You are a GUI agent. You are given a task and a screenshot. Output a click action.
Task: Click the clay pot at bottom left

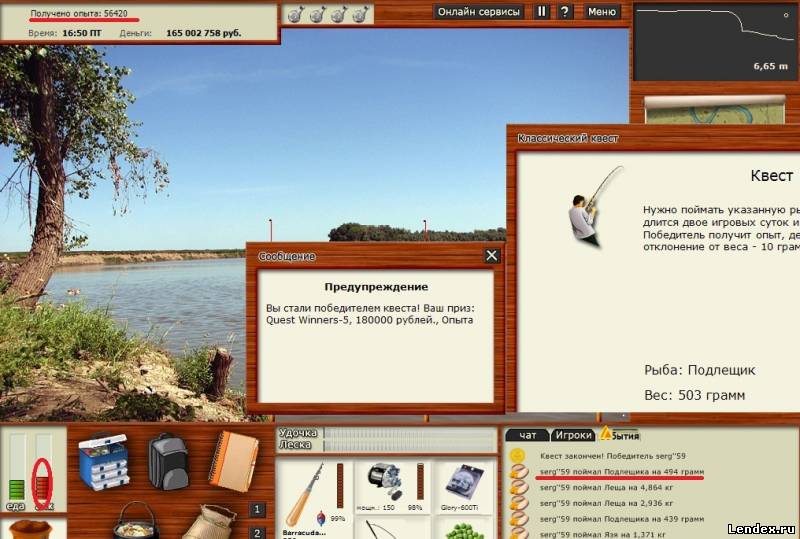click(x=30, y=529)
